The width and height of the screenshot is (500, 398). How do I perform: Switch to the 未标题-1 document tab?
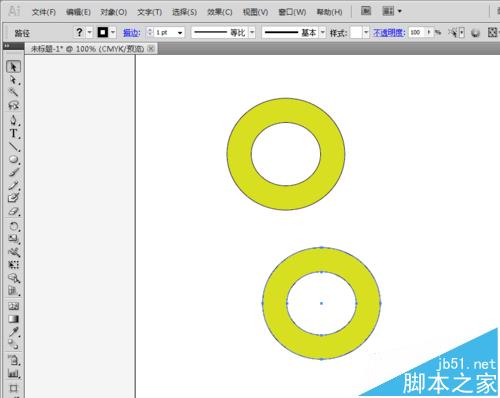87,49
